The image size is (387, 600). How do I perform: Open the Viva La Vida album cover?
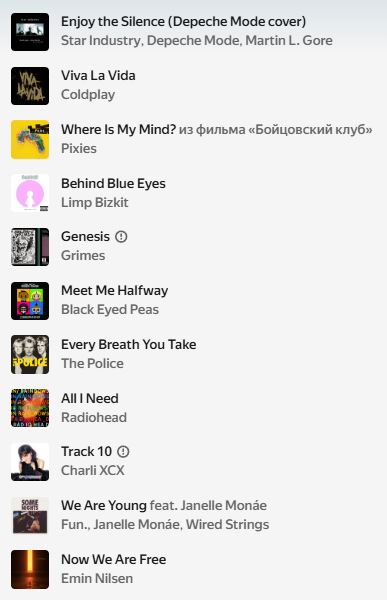(x=30, y=86)
